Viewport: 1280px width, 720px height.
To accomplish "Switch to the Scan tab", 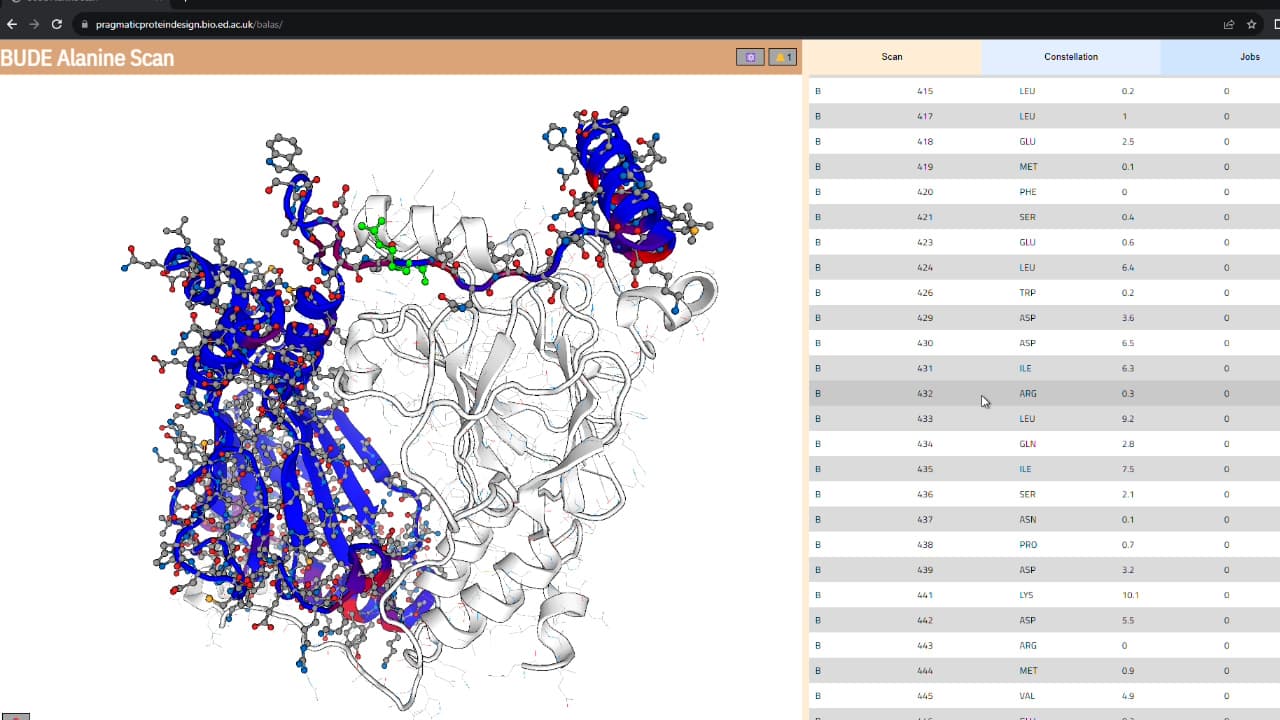I will (x=892, y=57).
